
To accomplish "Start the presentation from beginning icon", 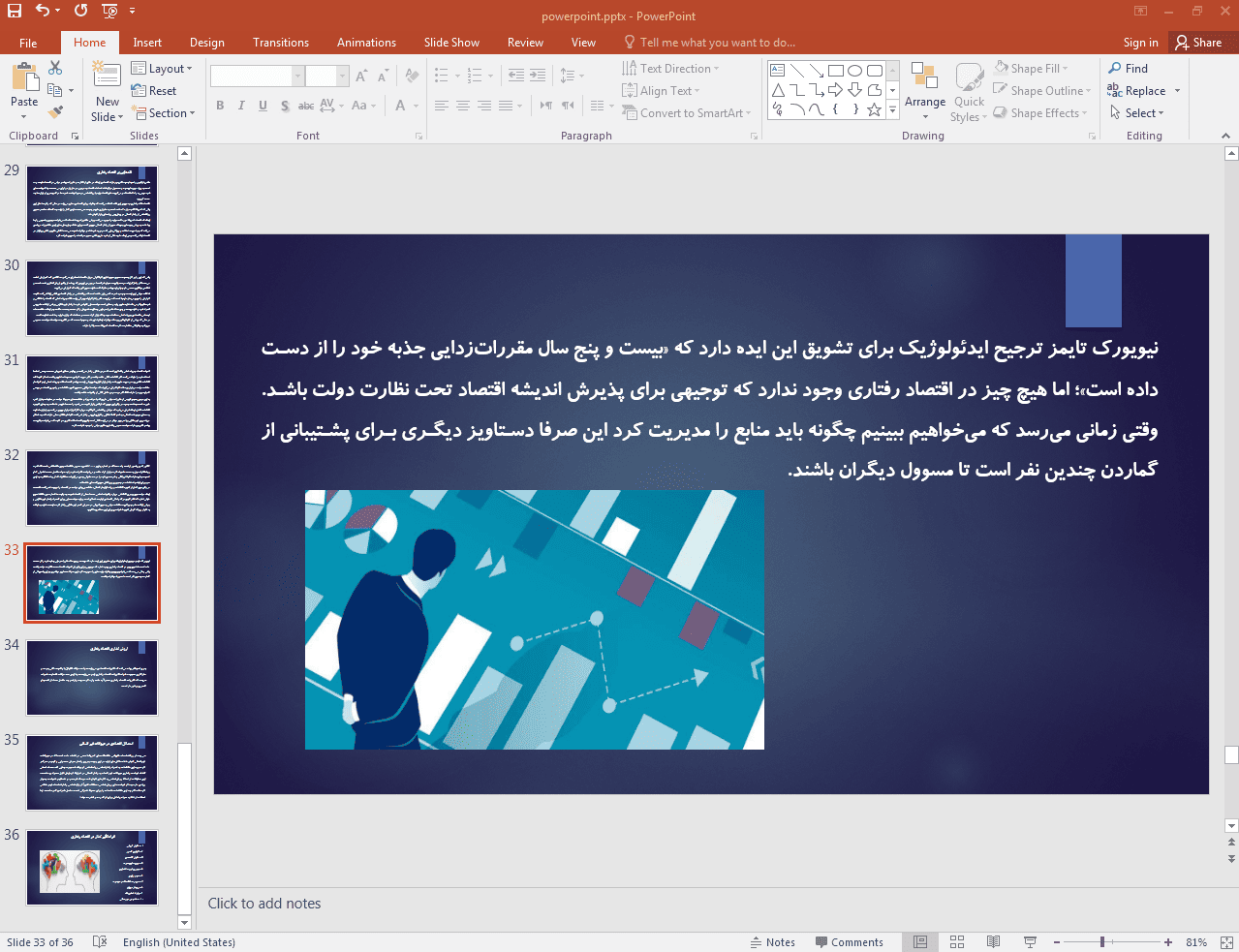I will pos(109,12).
